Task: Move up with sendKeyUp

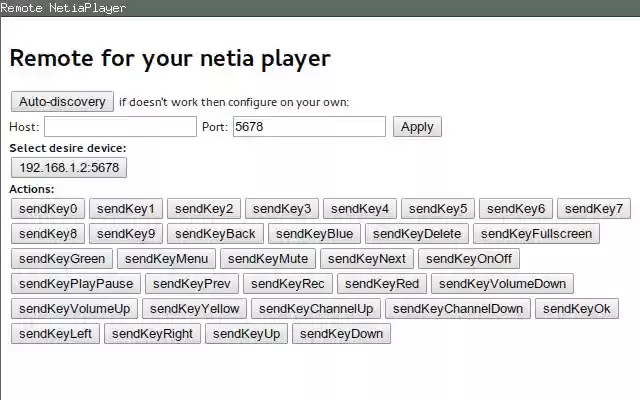Action: [x=246, y=333]
